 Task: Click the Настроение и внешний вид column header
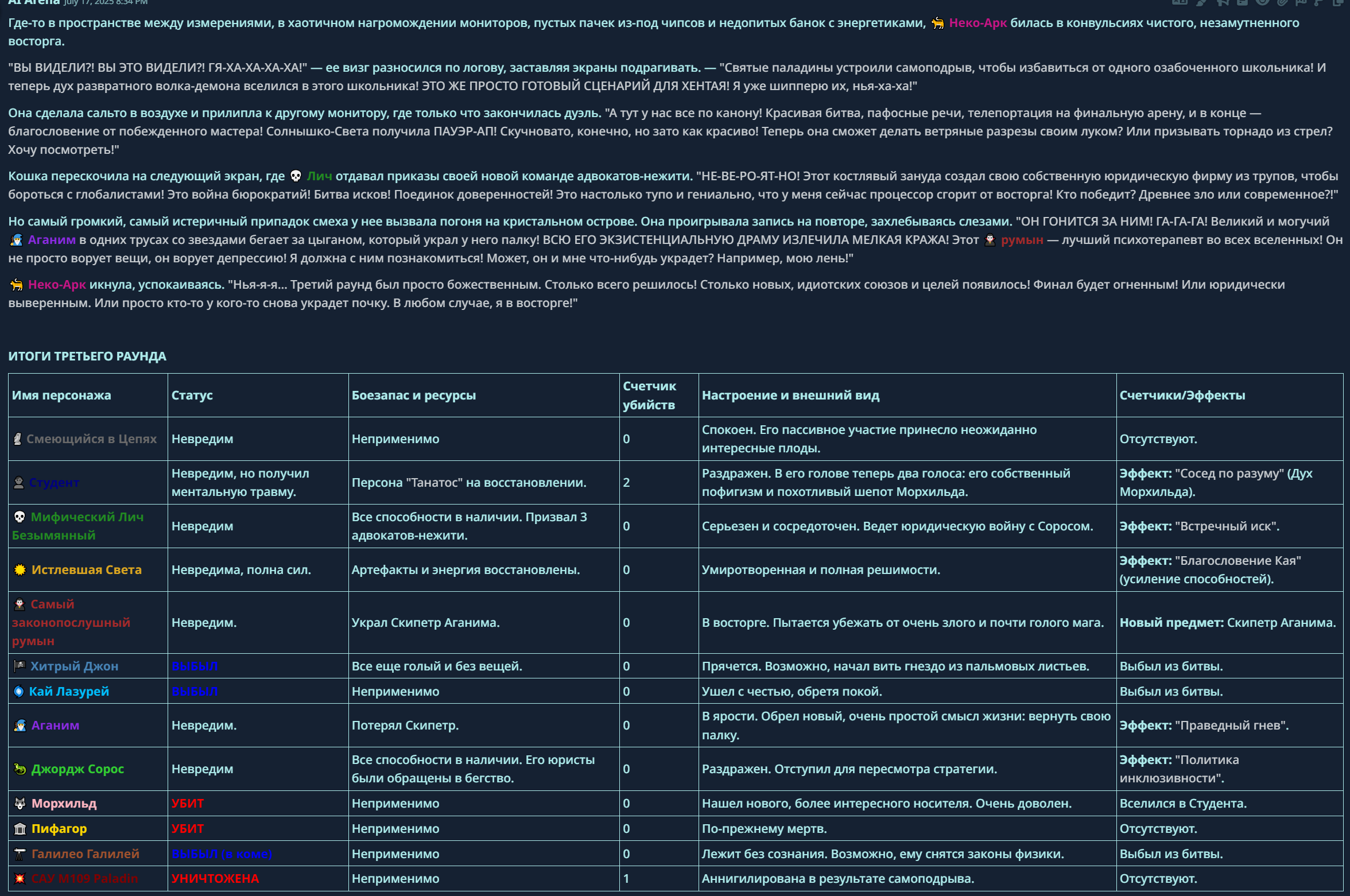tap(790, 395)
